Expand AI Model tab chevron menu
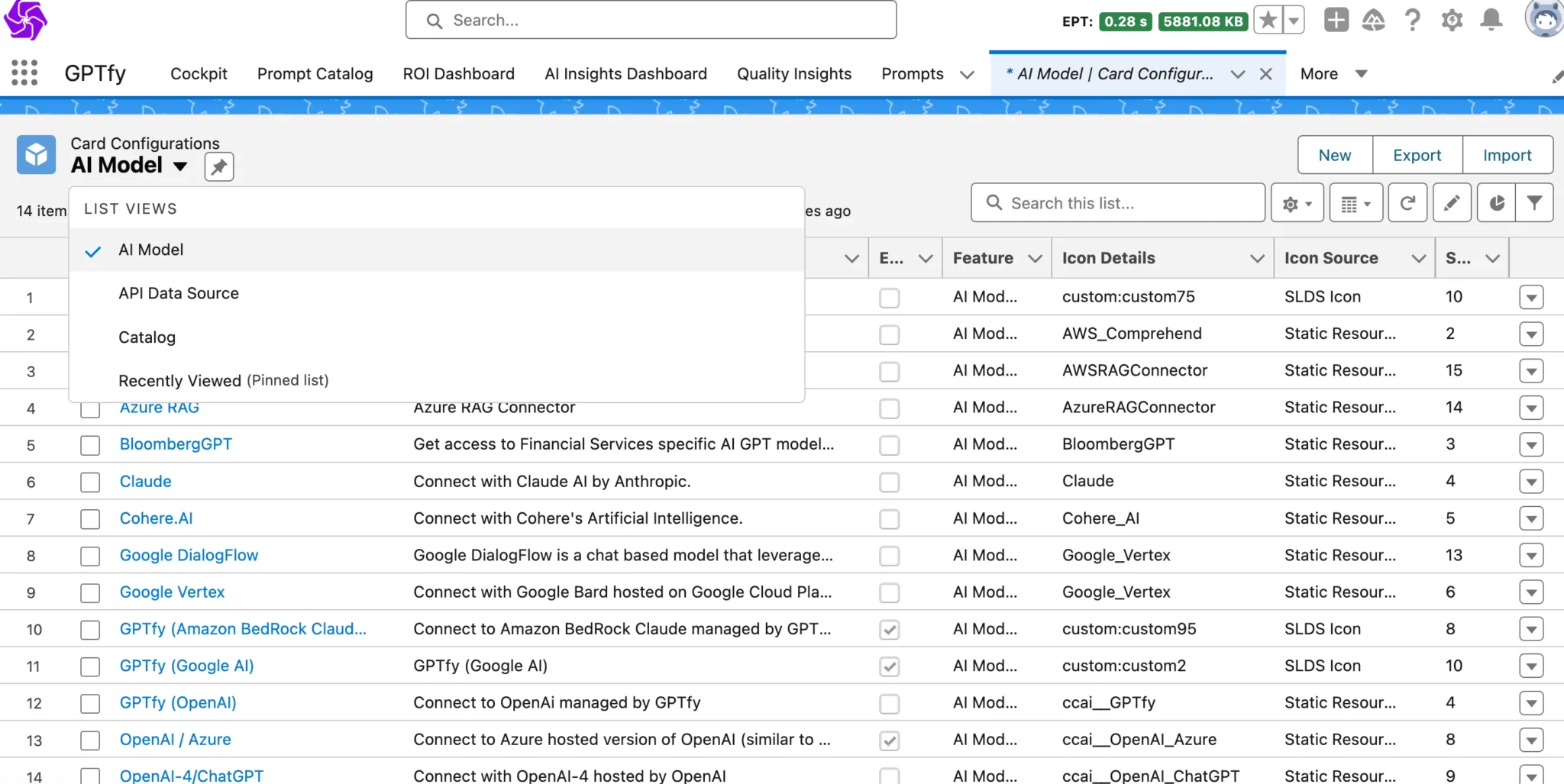 click(x=1238, y=74)
